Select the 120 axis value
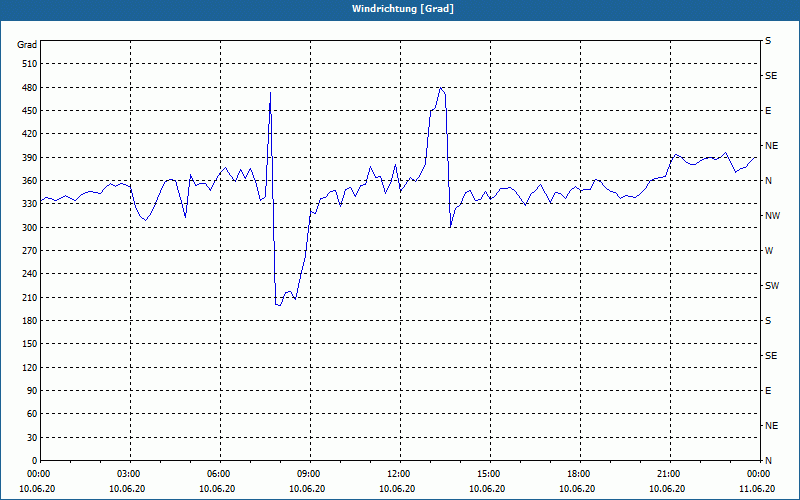The width and height of the screenshot is (800, 500). pyautogui.click(x=30, y=367)
